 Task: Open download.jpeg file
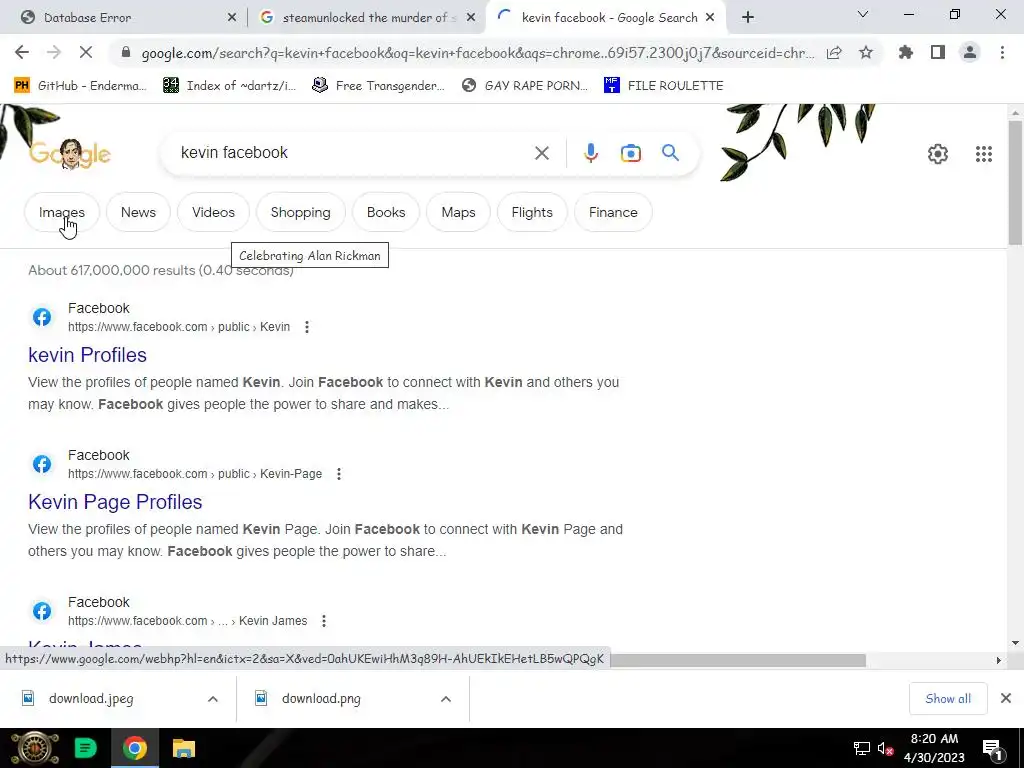point(91,699)
